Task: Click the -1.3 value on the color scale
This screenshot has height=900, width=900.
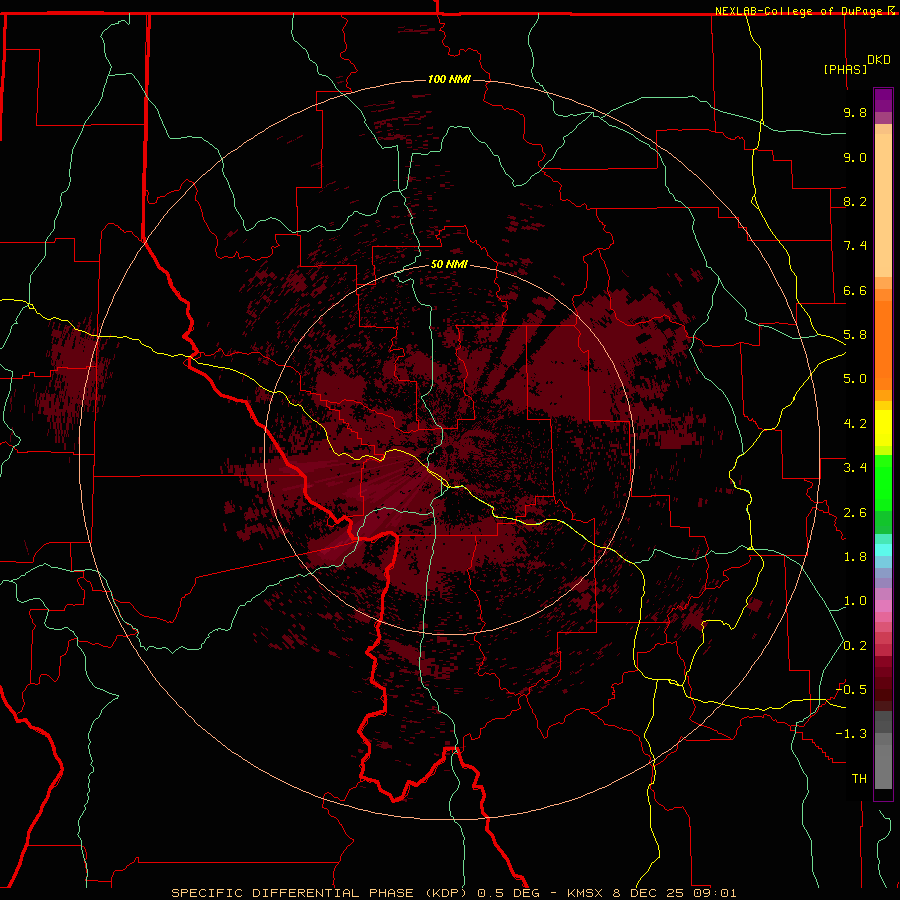Action: point(852,734)
